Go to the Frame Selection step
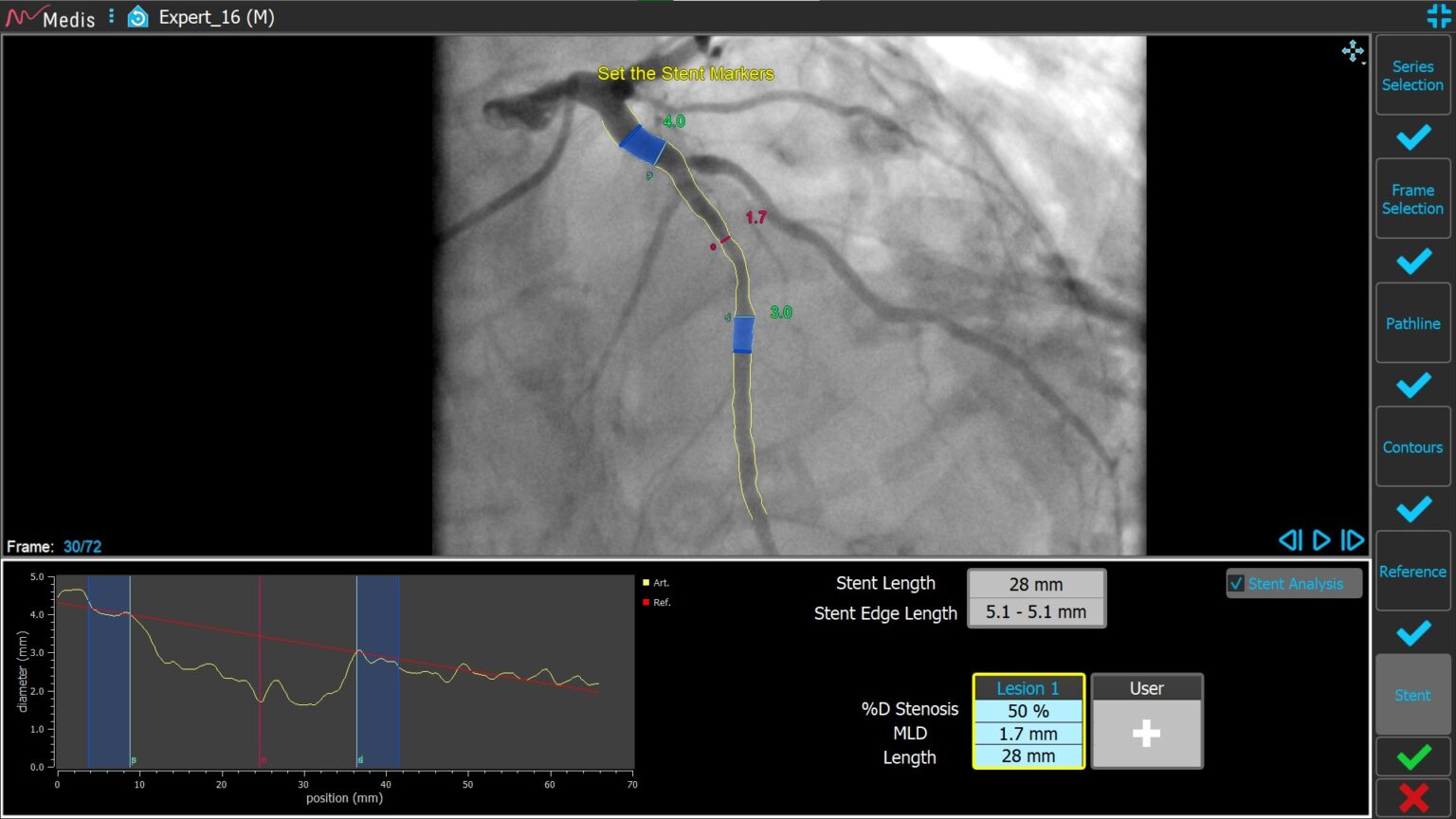Image resolution: width=1456 pixels, height=819 pixels. (x=1412, y=199)
